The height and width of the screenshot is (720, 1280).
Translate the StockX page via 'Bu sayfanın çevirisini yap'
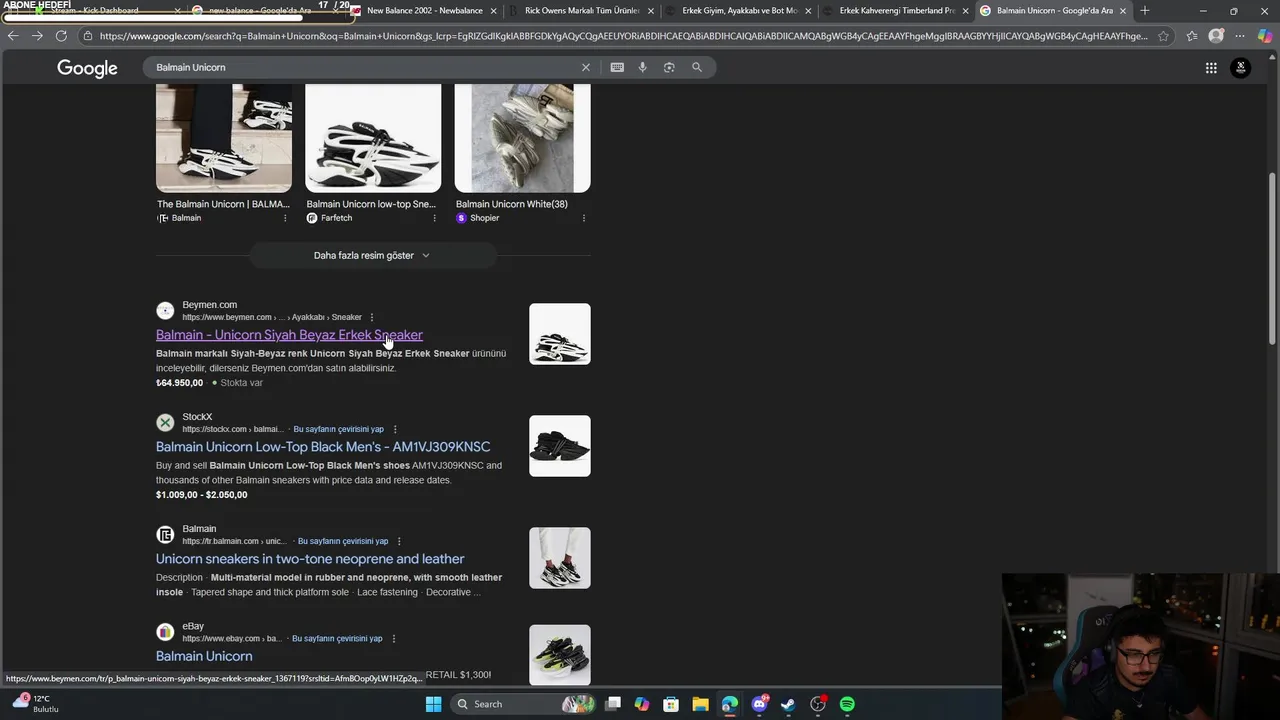(x=338, y=429)
